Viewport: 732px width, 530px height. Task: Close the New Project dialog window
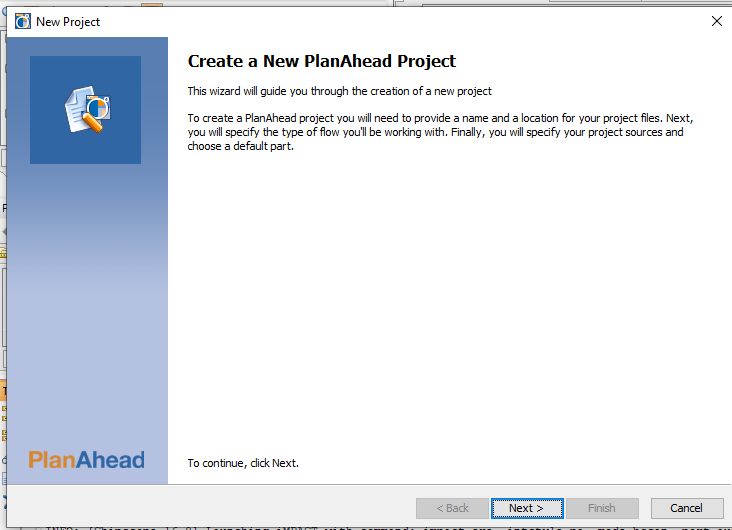(717, 21)
